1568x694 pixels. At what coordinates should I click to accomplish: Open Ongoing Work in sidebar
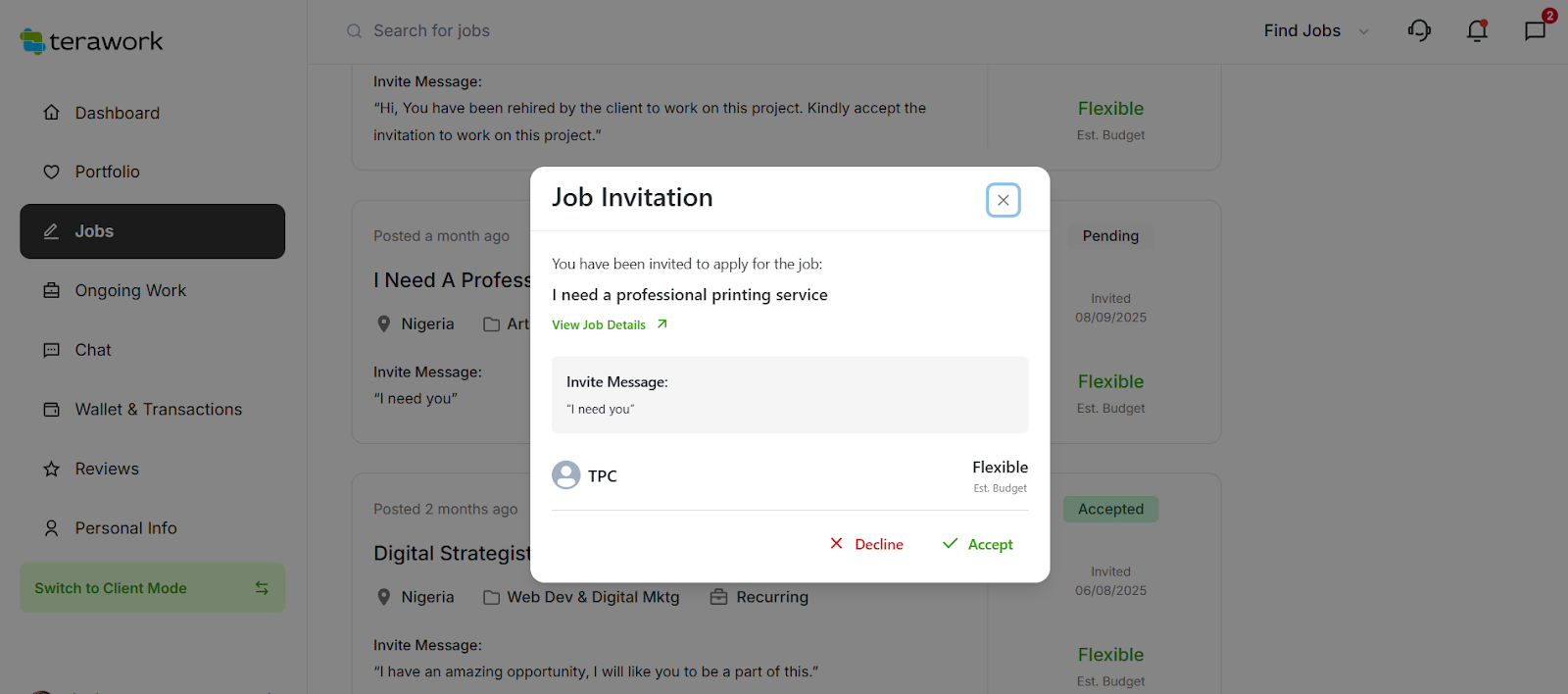130,291
